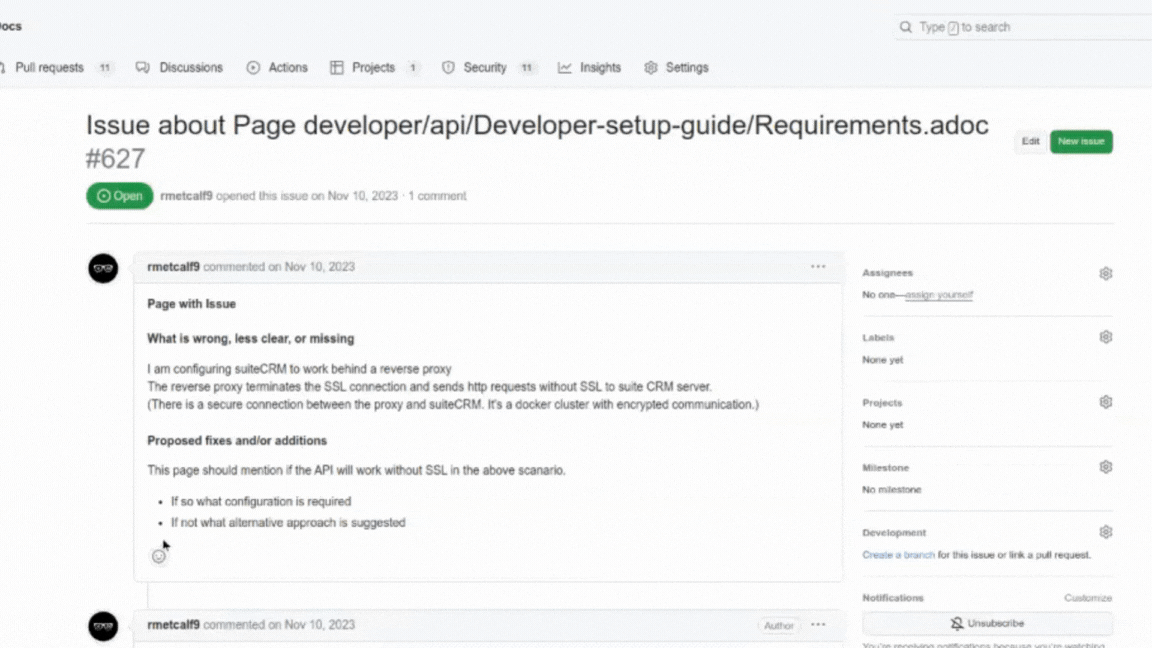Switch to the Pull requests tab
1152x648 pixels.
tap(49, 68)
